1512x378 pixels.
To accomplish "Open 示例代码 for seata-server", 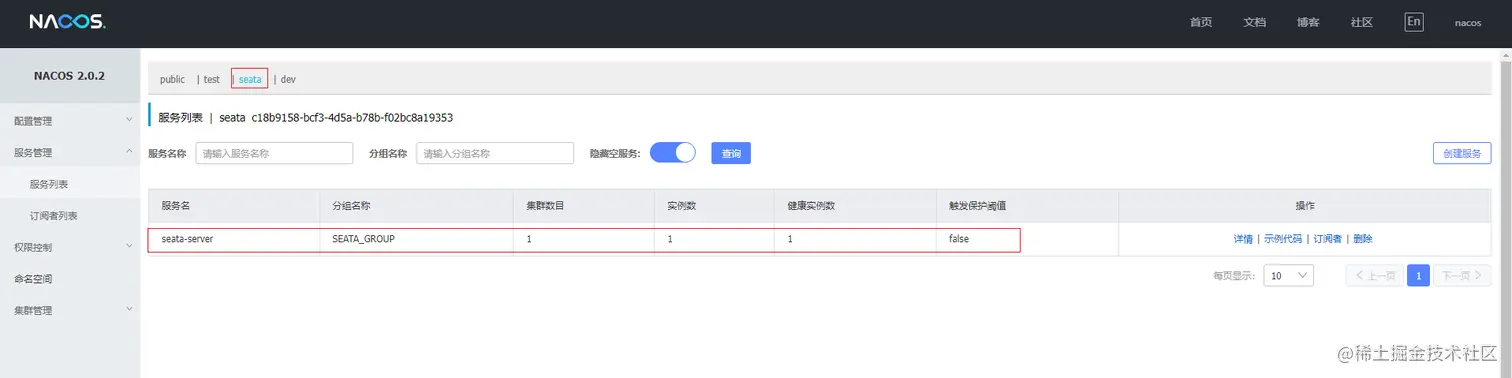I will pos(1283,239).
